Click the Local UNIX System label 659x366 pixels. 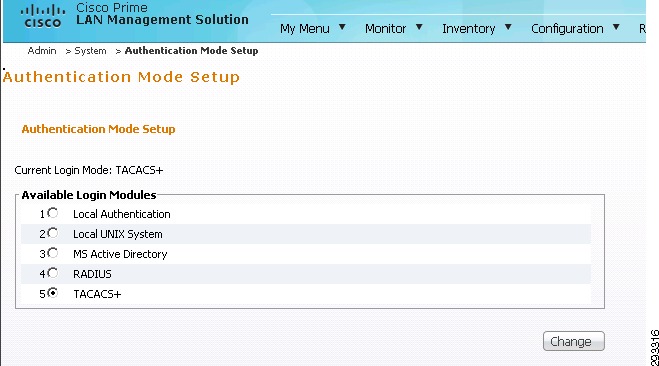(x=118, y=234)
